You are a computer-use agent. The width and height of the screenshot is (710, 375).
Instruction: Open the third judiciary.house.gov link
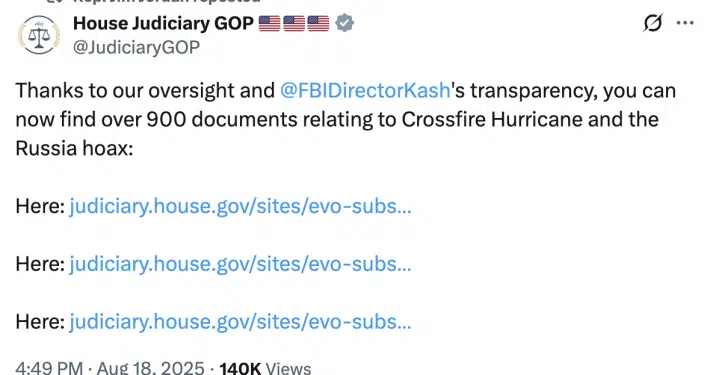coord(240,322)
